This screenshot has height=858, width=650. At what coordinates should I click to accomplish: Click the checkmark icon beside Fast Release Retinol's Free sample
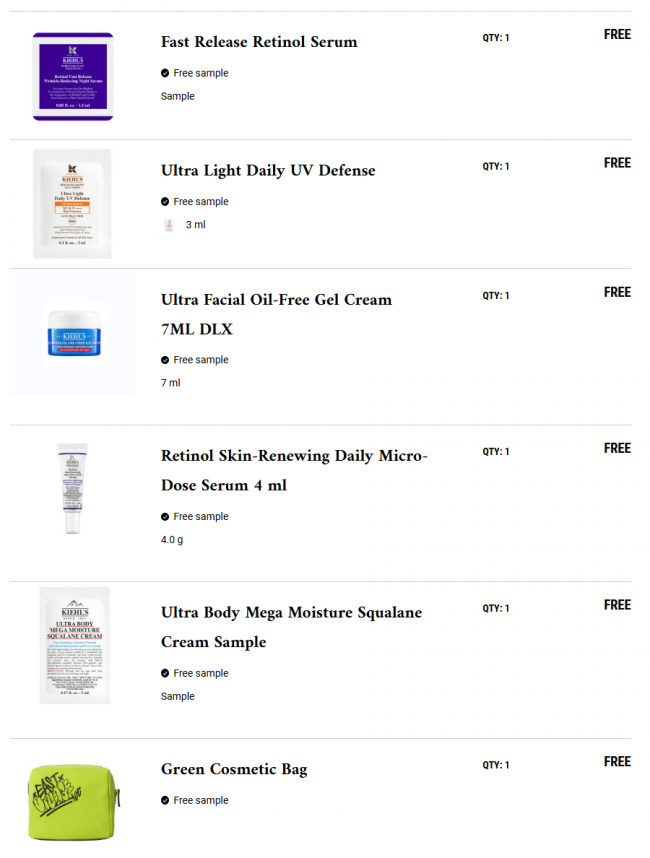[x=165, y=73]
